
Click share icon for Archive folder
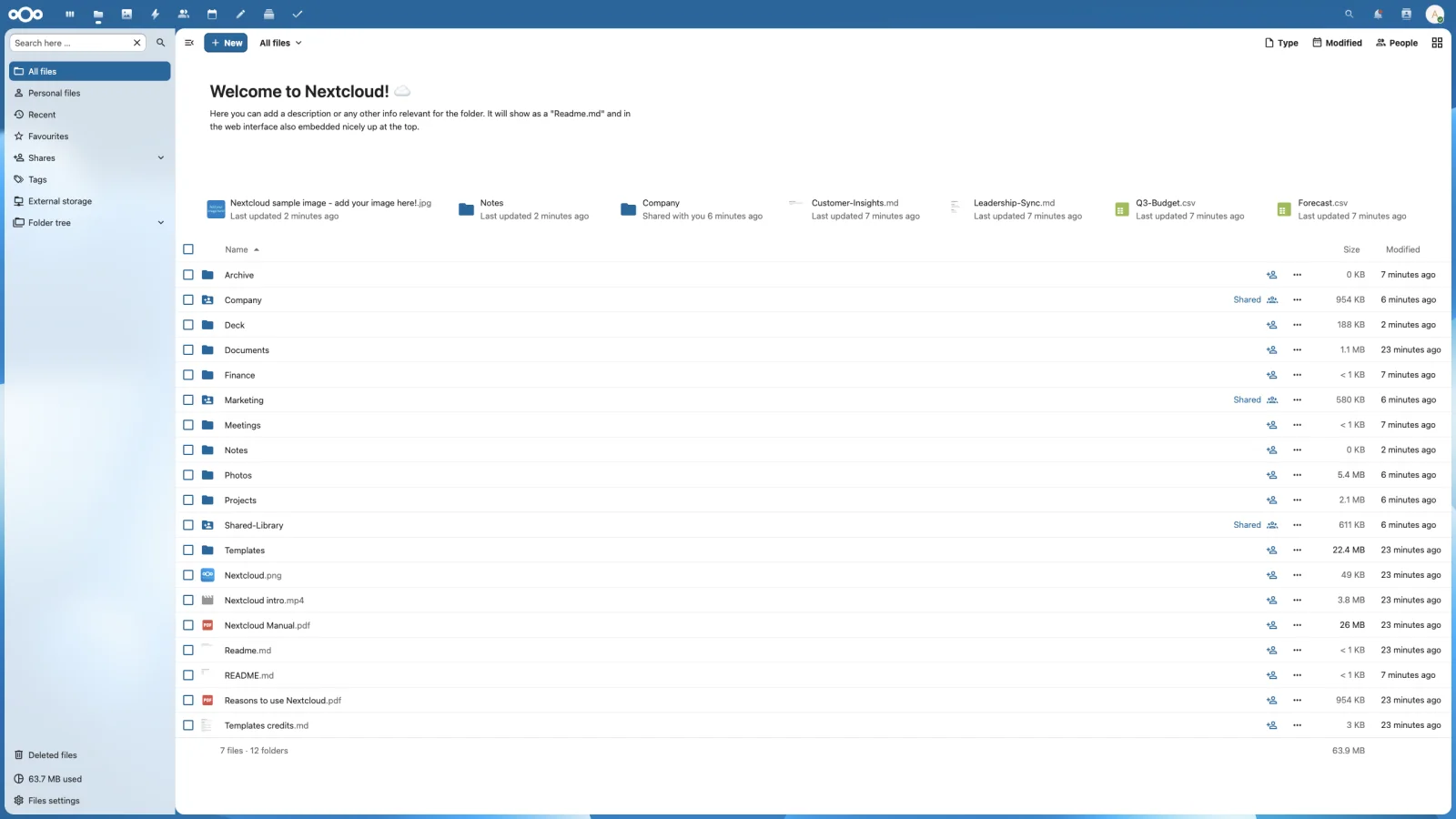[x=1271, y=275]
